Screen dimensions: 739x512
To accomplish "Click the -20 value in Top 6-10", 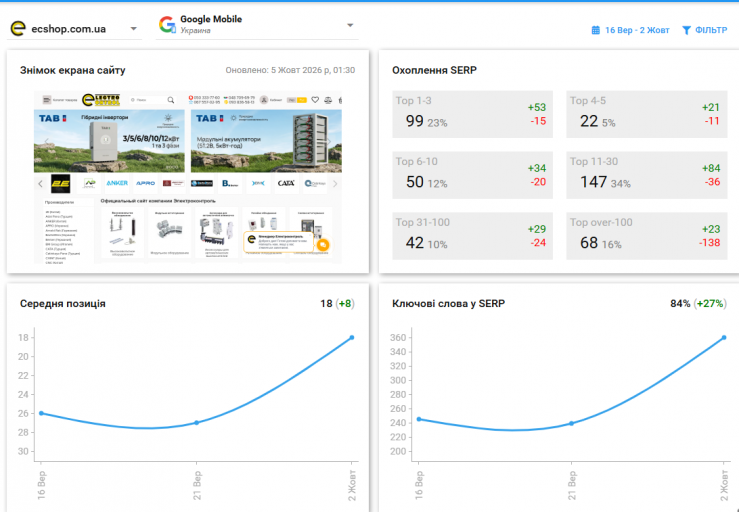I will [538, 182].
